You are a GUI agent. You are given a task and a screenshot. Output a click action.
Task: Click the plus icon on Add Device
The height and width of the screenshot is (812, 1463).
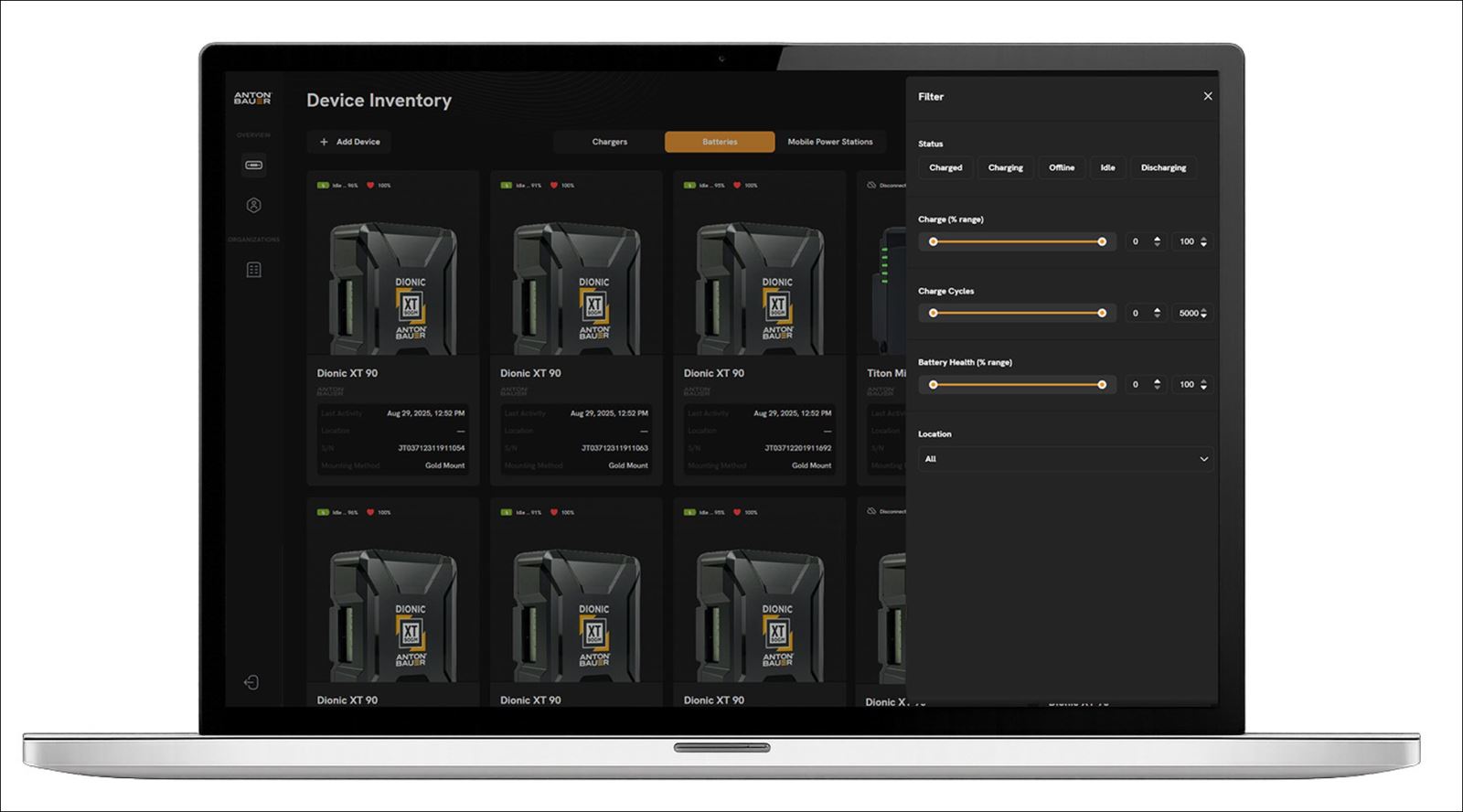[x=324, y=142]
